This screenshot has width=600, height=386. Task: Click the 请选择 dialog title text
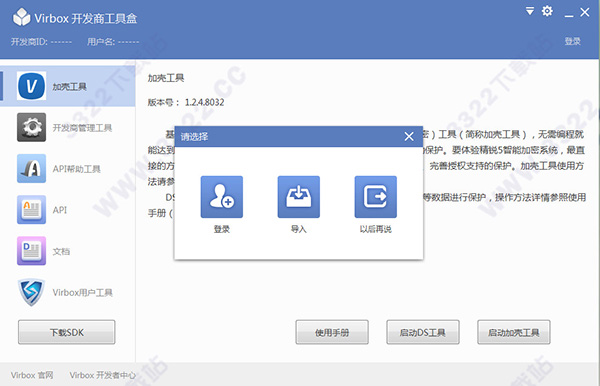click(x=194, y=137)
